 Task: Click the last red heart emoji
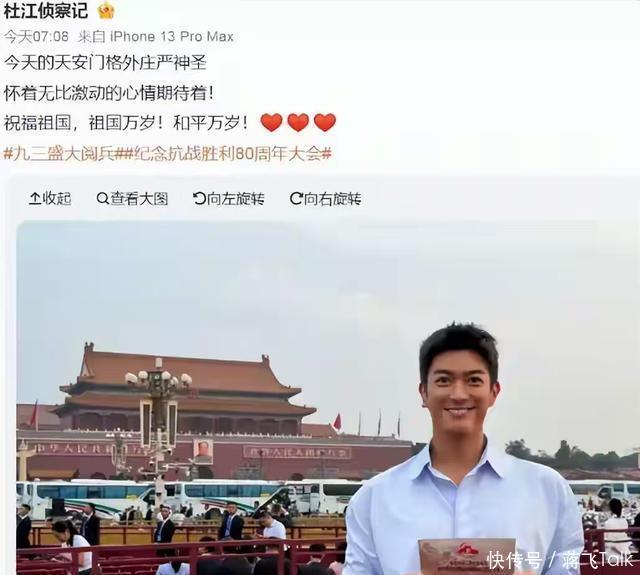[x=325, y=122]
